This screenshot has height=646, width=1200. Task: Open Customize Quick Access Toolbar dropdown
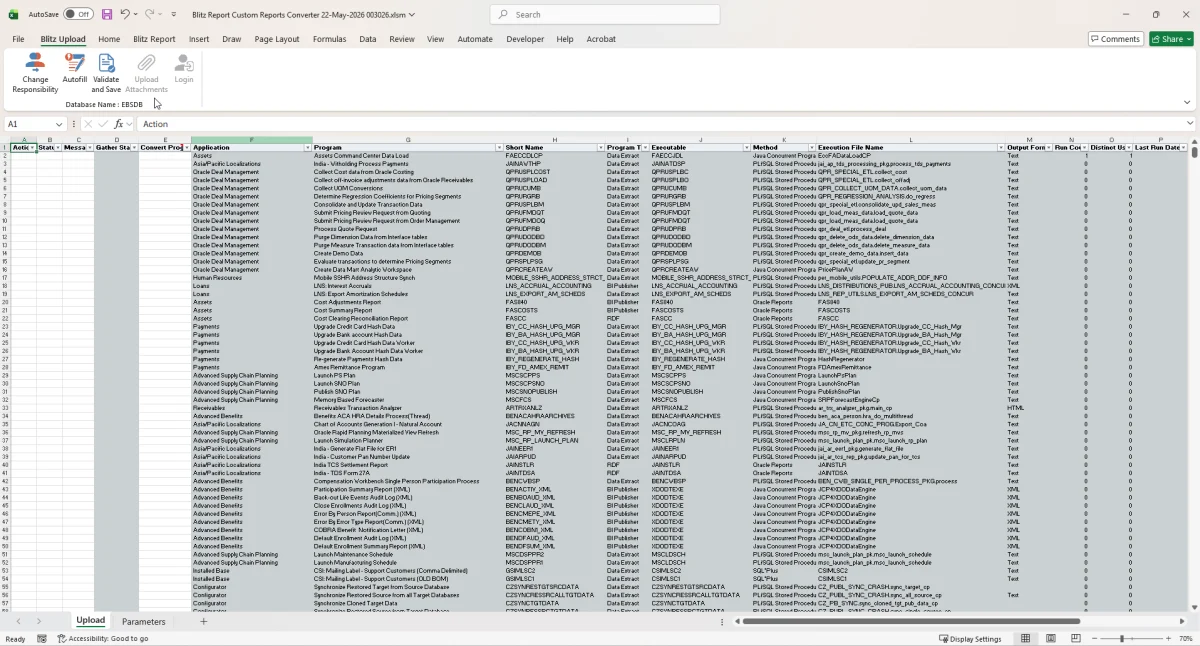point(174,15)
